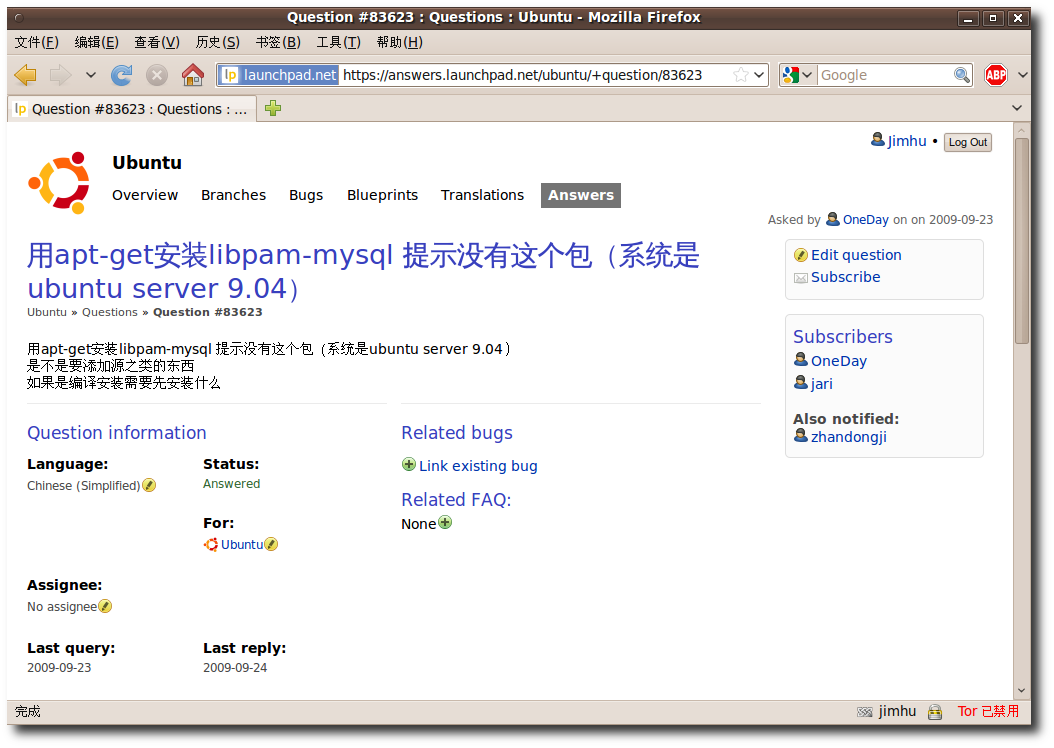Open the 历史(S) menu
The image size is (1054, 748).
[x=217, y=42]
